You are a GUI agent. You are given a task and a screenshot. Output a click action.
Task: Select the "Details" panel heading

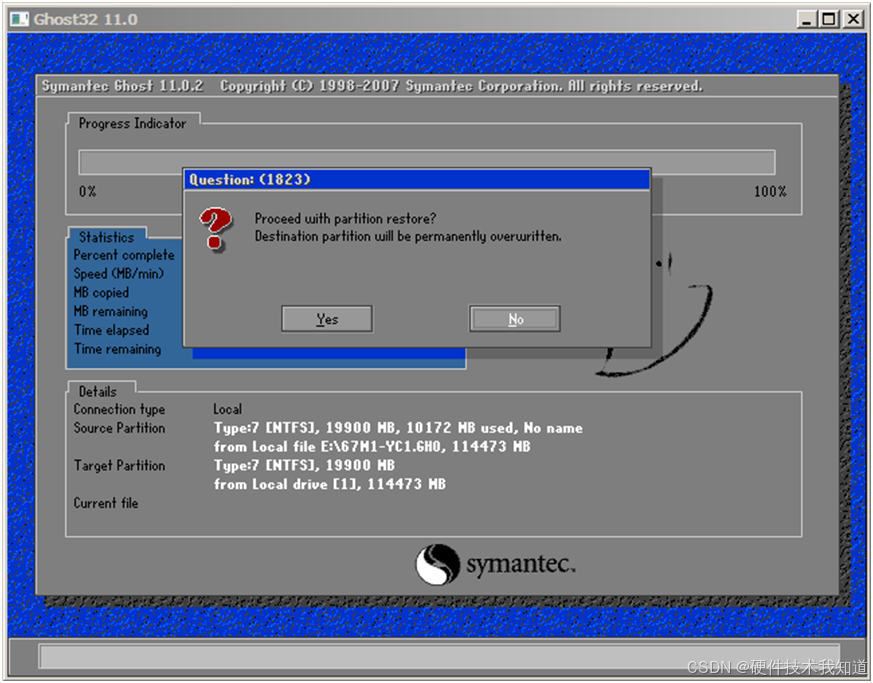pos(97,391)
